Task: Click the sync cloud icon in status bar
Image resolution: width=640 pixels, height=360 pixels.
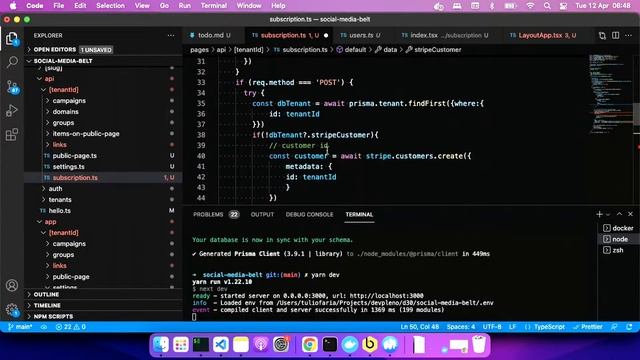Action: 44,327
